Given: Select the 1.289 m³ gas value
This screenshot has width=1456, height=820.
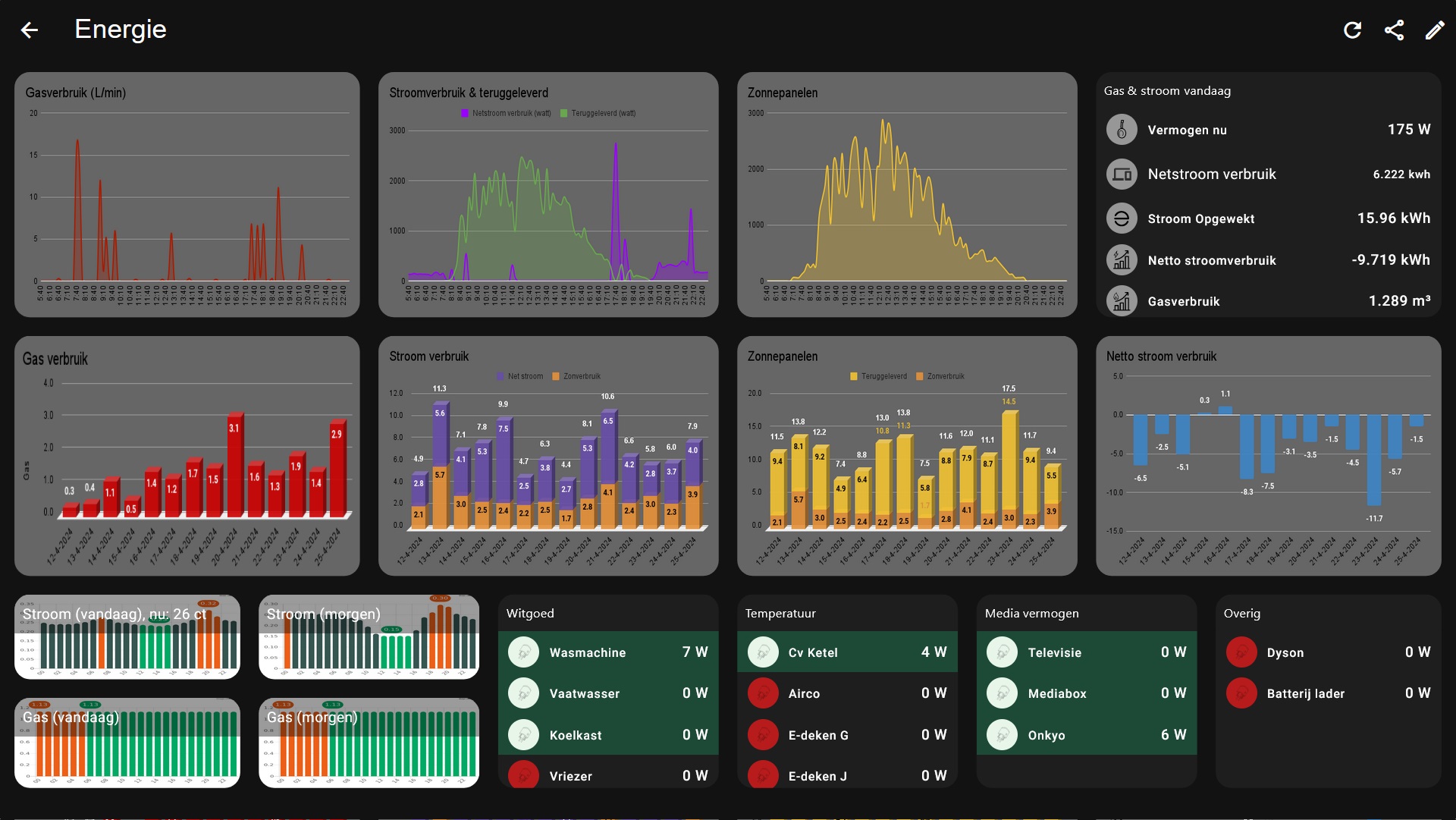Looking at the screenshot, I should click(1399, 301).
